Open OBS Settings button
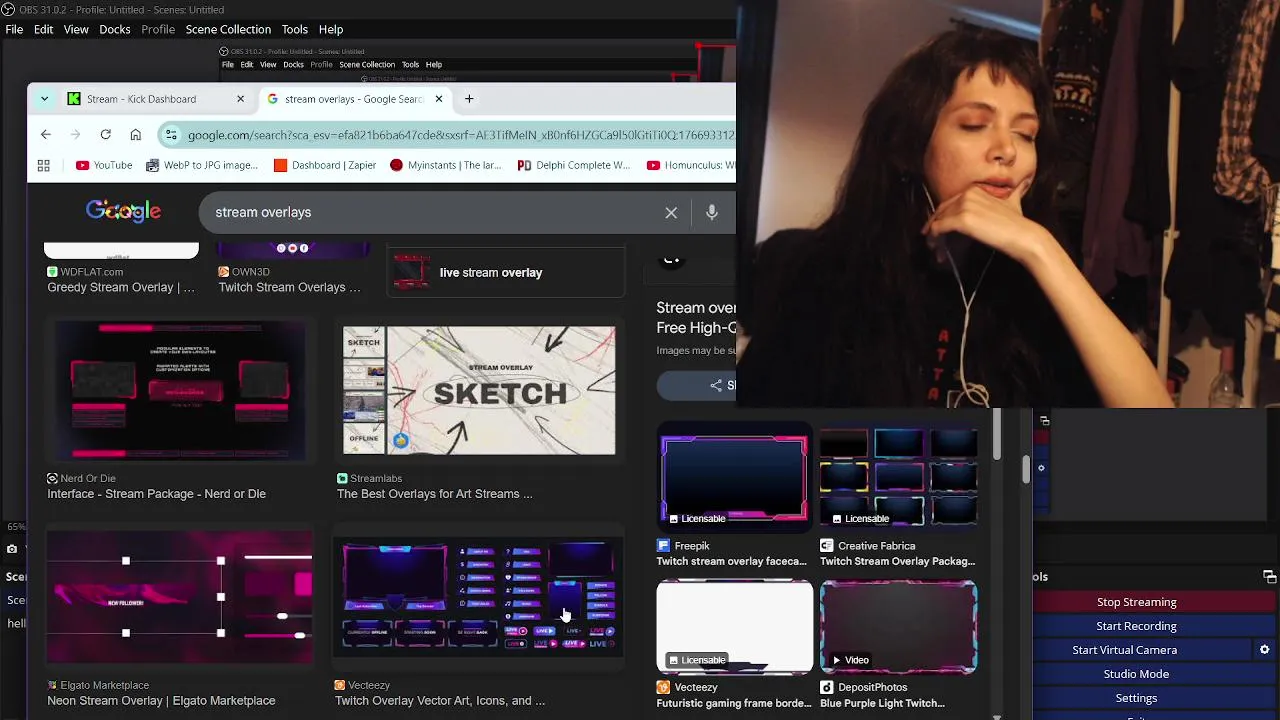This screenshot has width=1280, height=720. tap(1136, 698)
